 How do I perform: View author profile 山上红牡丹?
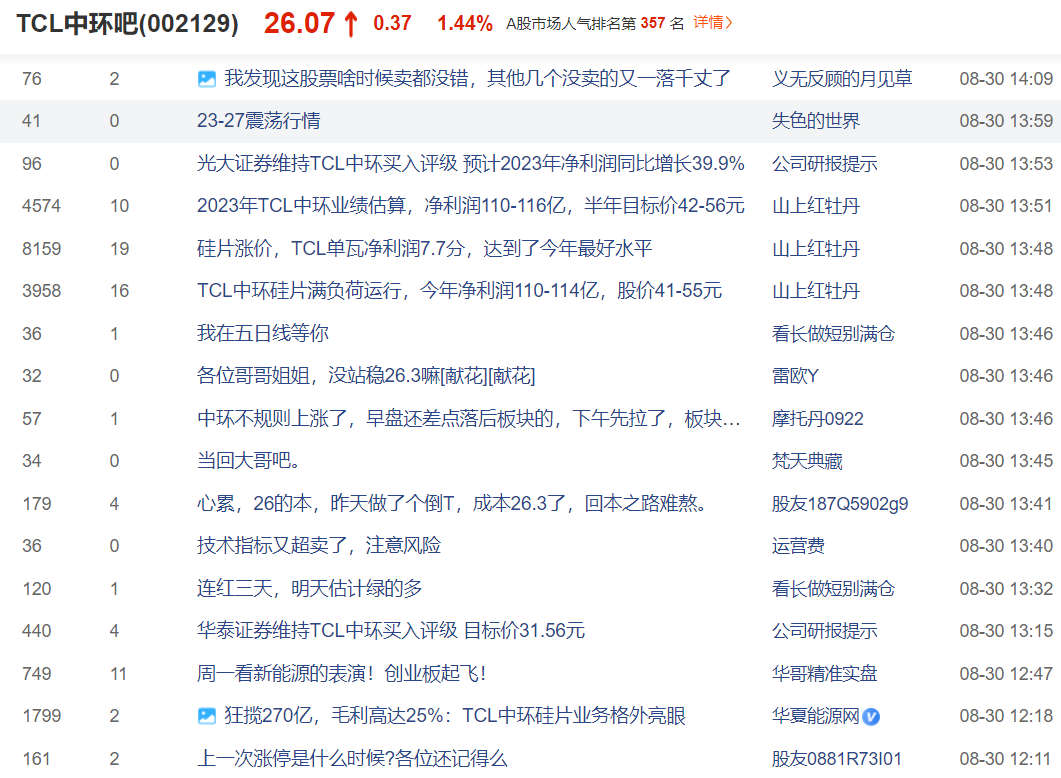815,206
